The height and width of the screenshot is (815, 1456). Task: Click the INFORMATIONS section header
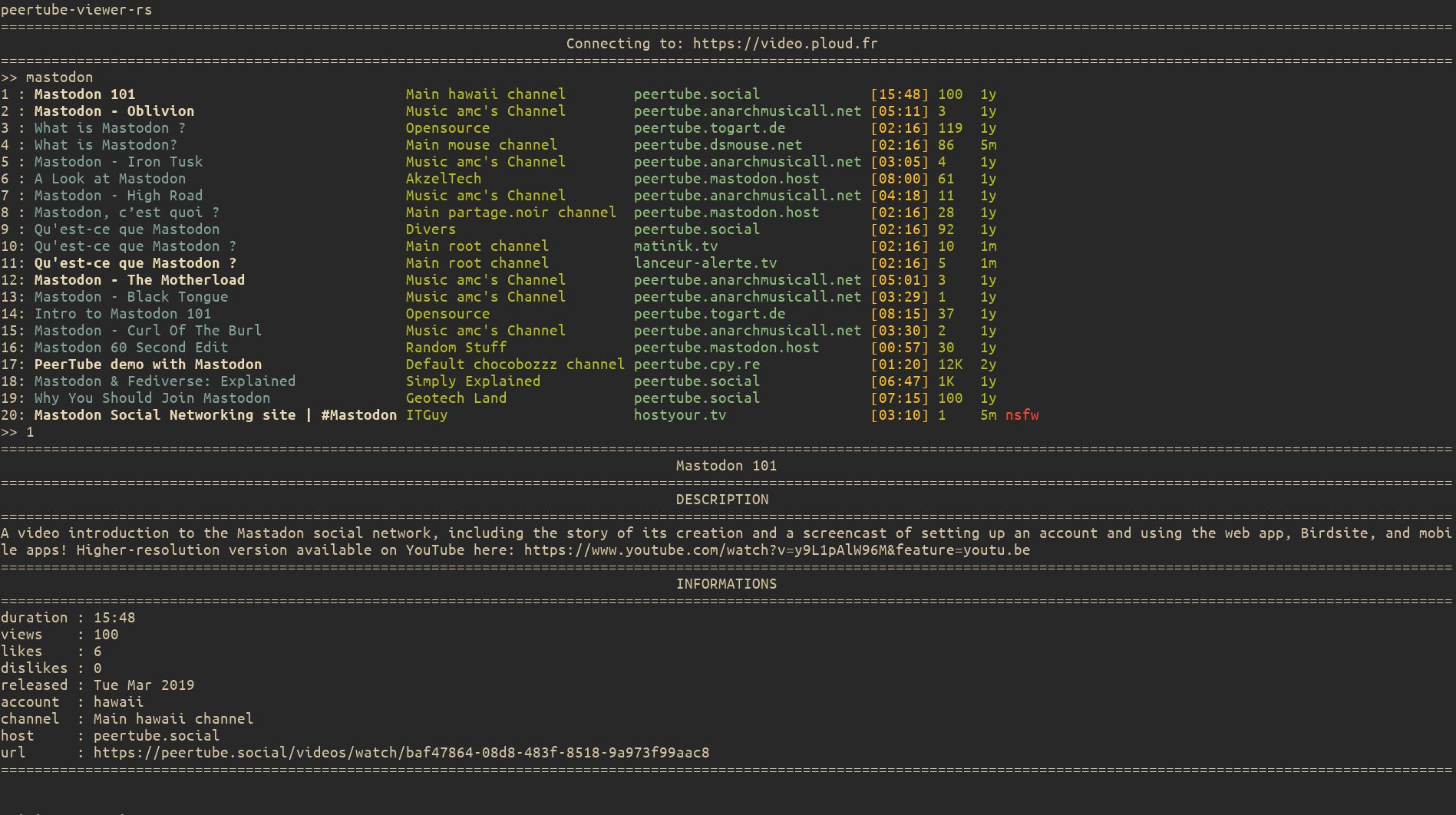coord(726,583)
